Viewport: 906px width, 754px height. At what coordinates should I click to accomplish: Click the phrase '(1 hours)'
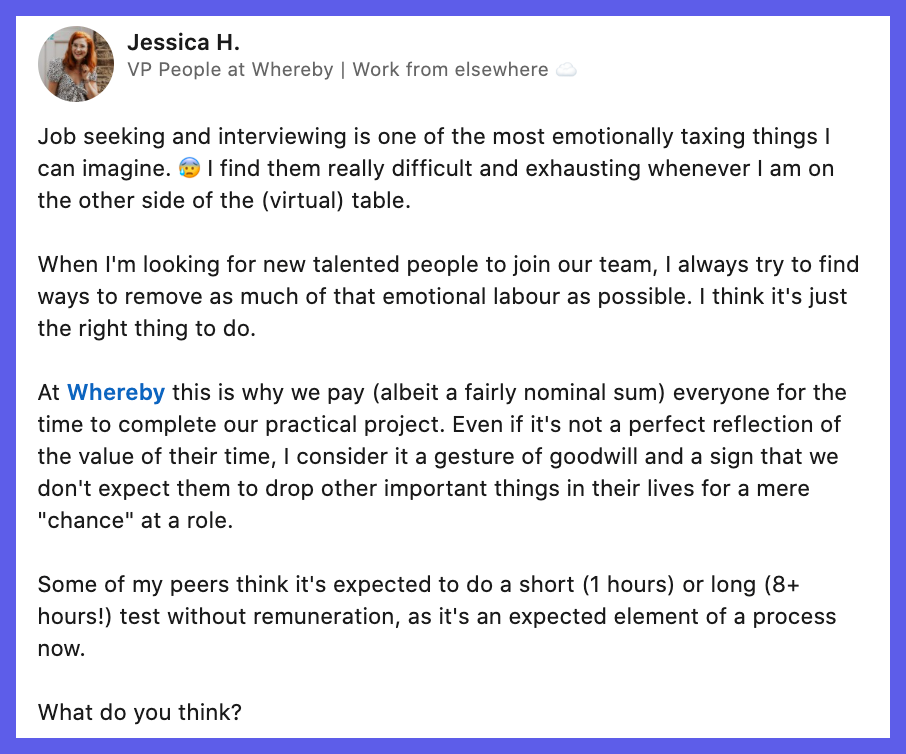point(628,585)
